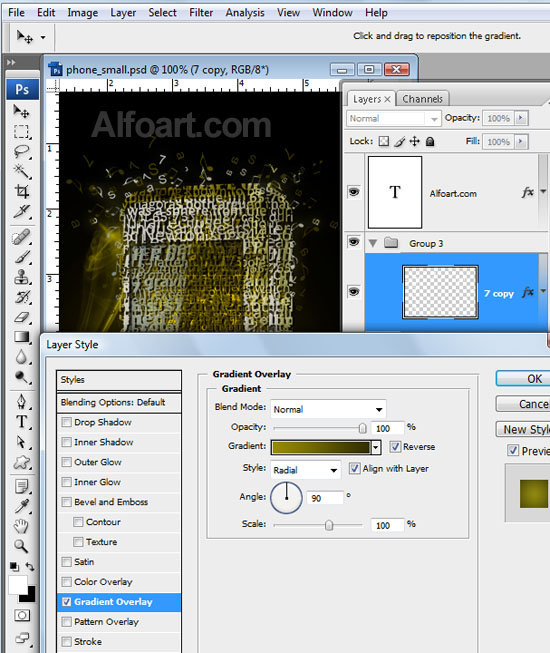Click the lock all padlock icon
This screenshot has width=550, height=653.
click(x=430, y=142)
